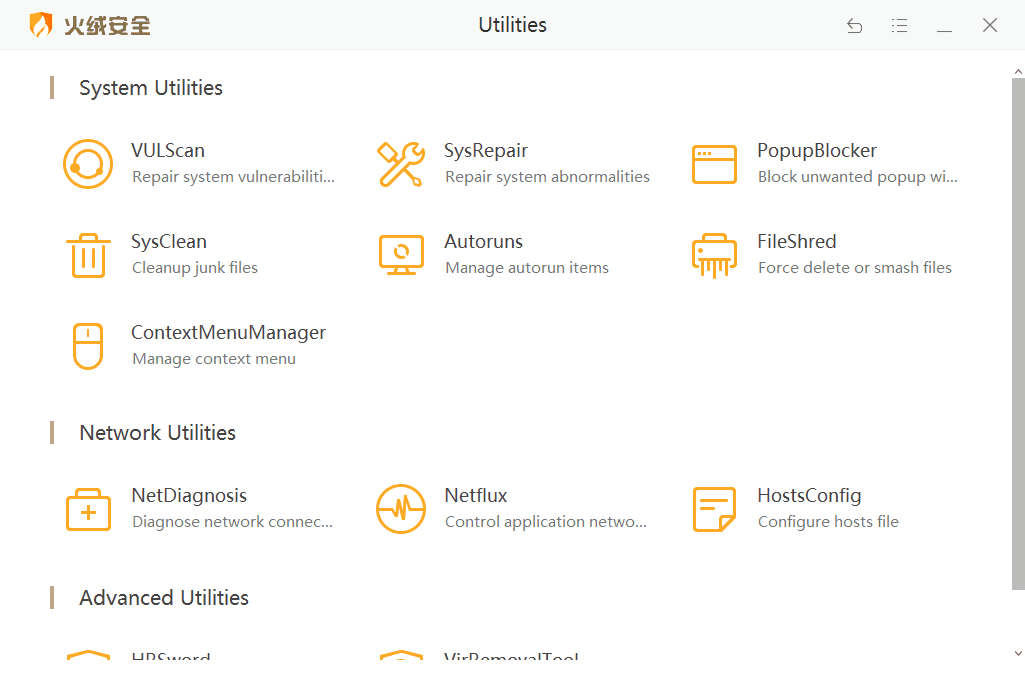Open the main menu list icon
1025x675 pixels.
point(900,26)
